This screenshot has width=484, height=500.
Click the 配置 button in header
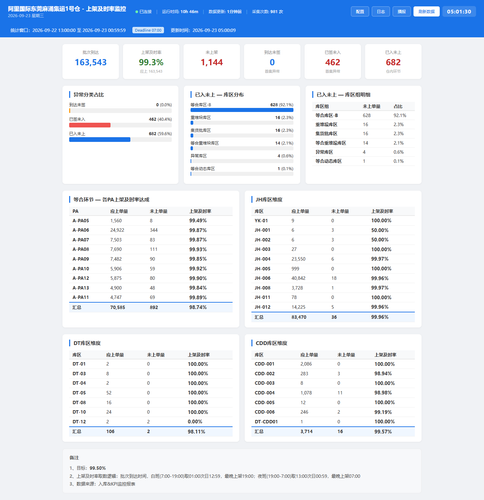click(x=360, y=12)
